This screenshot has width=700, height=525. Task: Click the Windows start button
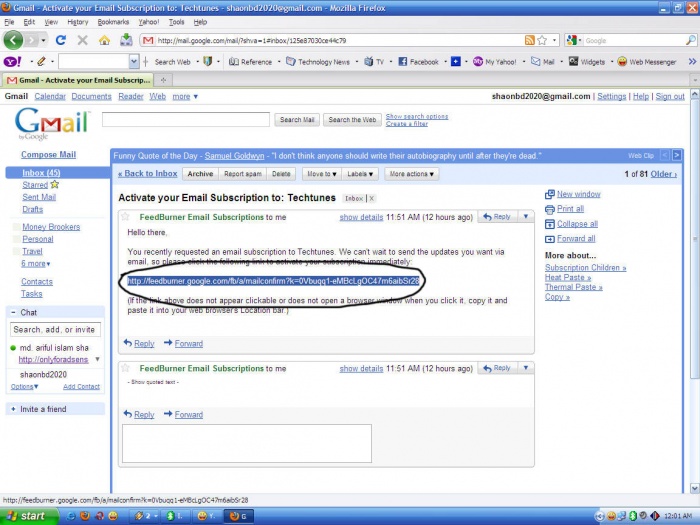[x=29, y=516]
